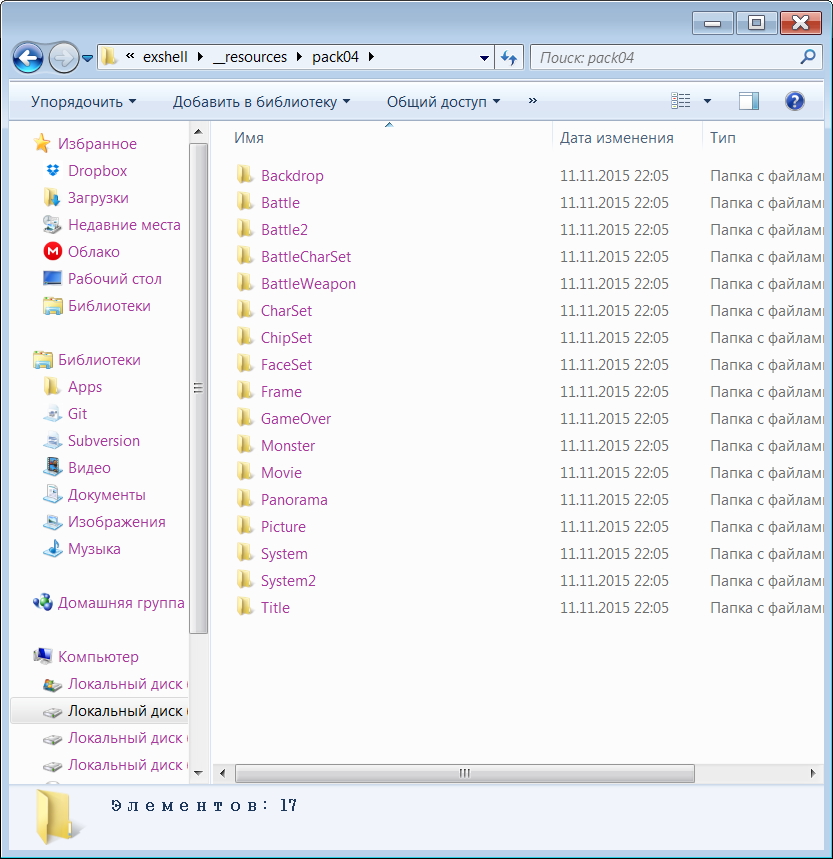
Task: Click the search magnifier icon
Action: coord(807,58)
